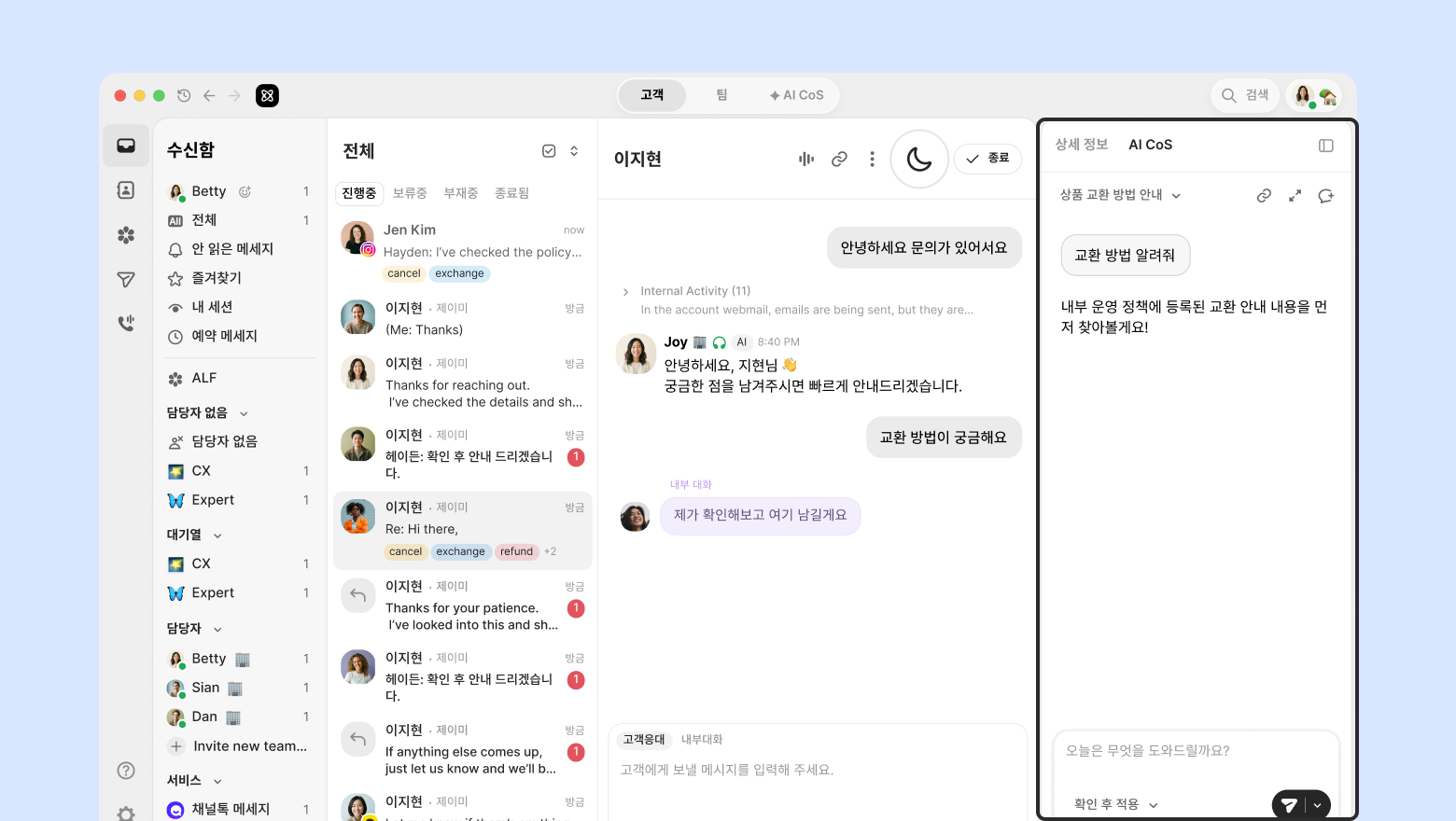This screenshot has width=1456, height=821.
Task: Start a new AI CoS chat icon
Action: pyautogui.click(x=1325, y=196)
